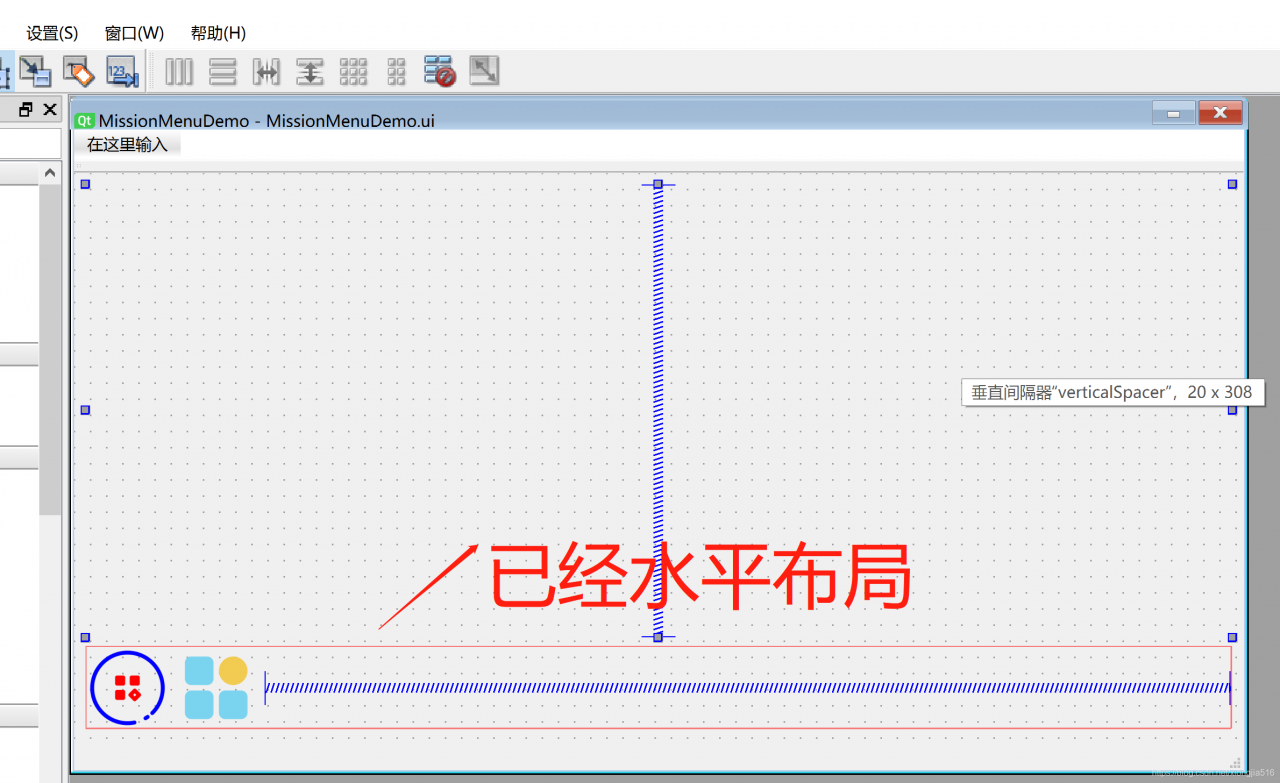Click the form's resize grip in its corner
The width and height of the screenshot is (1280, 783).
coord(1235,763)
